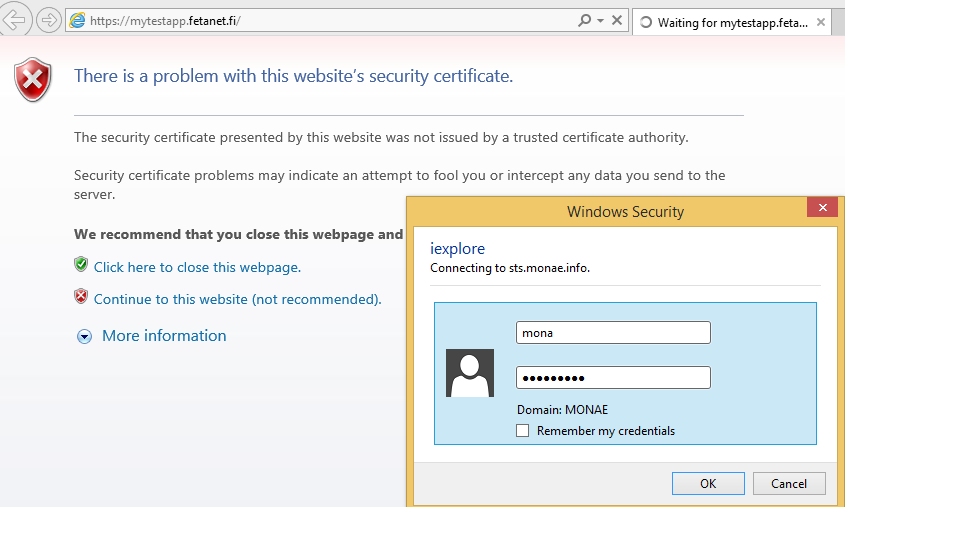Click the large red shield warning icon
960x540 pixels.
tap(33, 79)
